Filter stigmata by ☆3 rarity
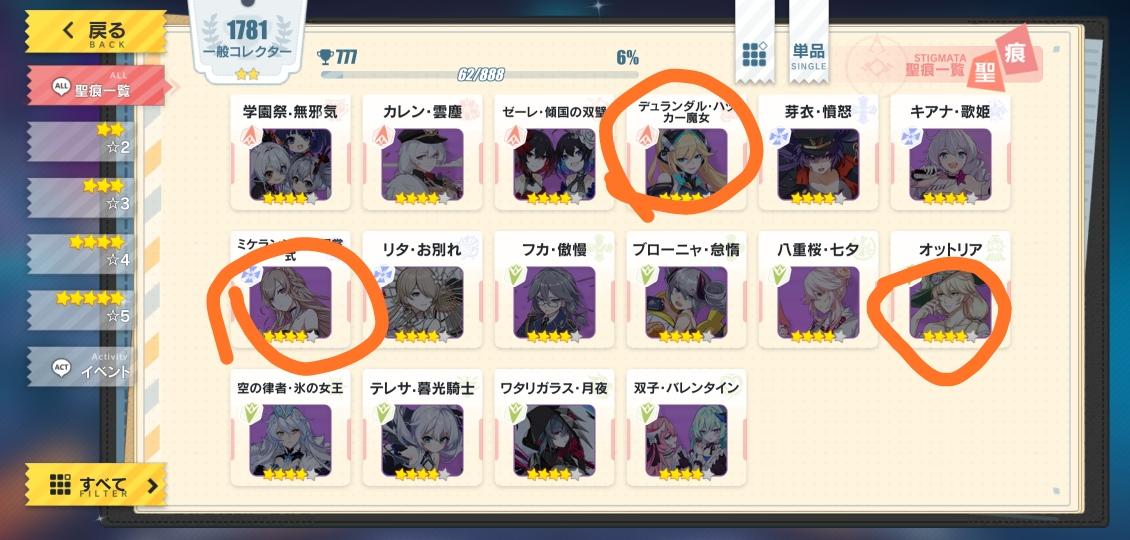 [81, 196]
